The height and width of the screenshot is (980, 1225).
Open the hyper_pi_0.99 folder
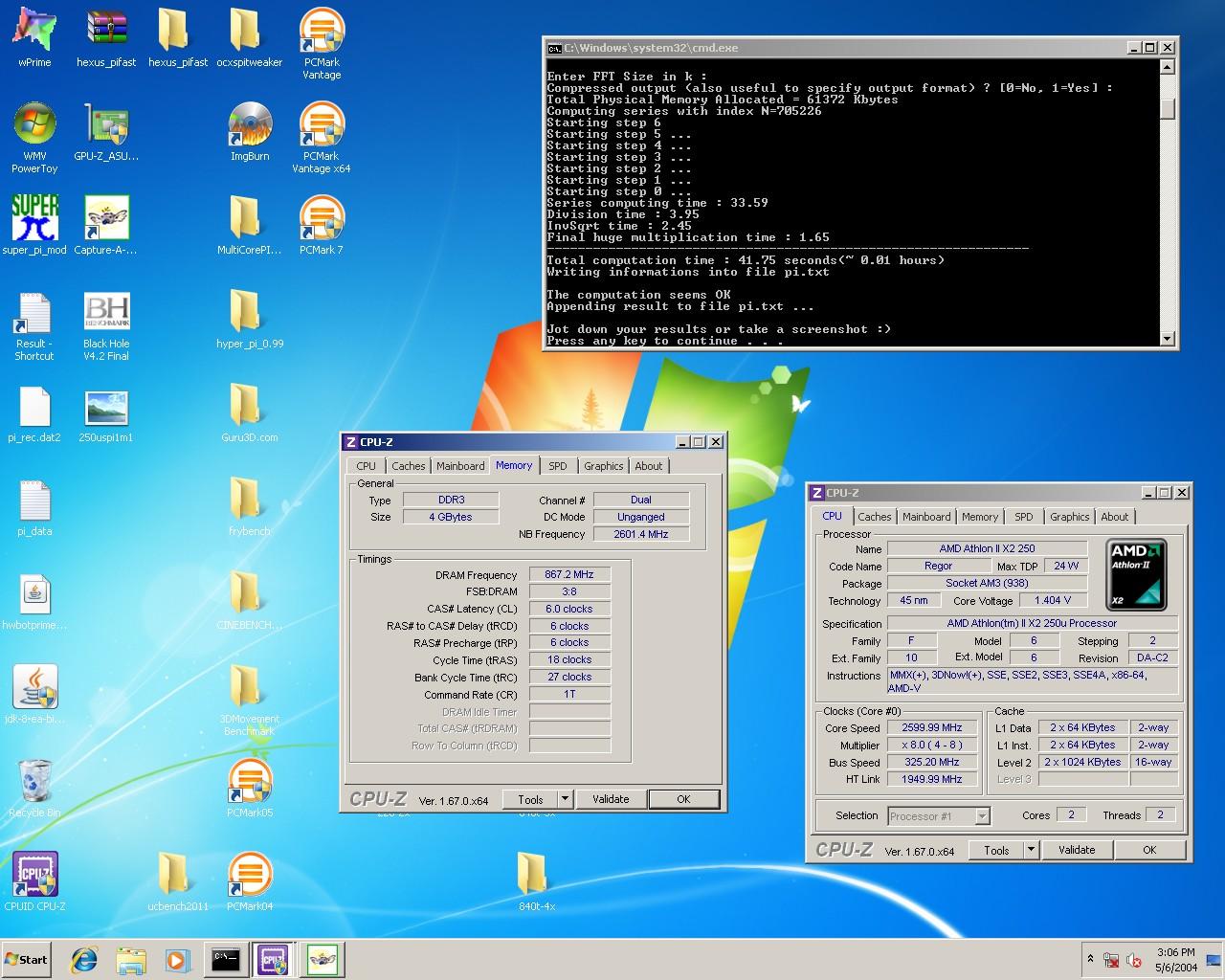tap(249, 319)
